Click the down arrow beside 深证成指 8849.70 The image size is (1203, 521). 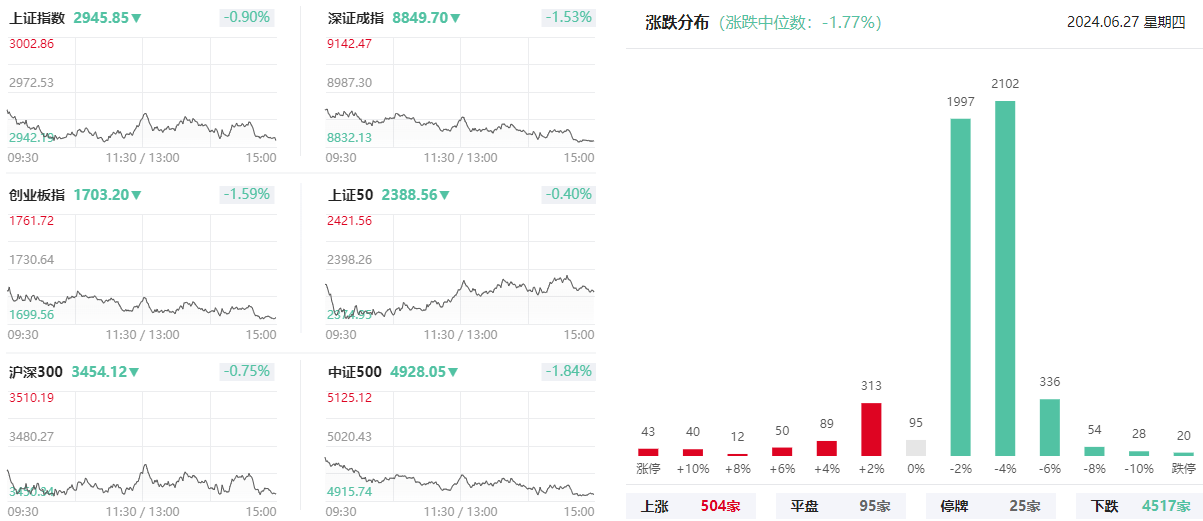point(456,18)
